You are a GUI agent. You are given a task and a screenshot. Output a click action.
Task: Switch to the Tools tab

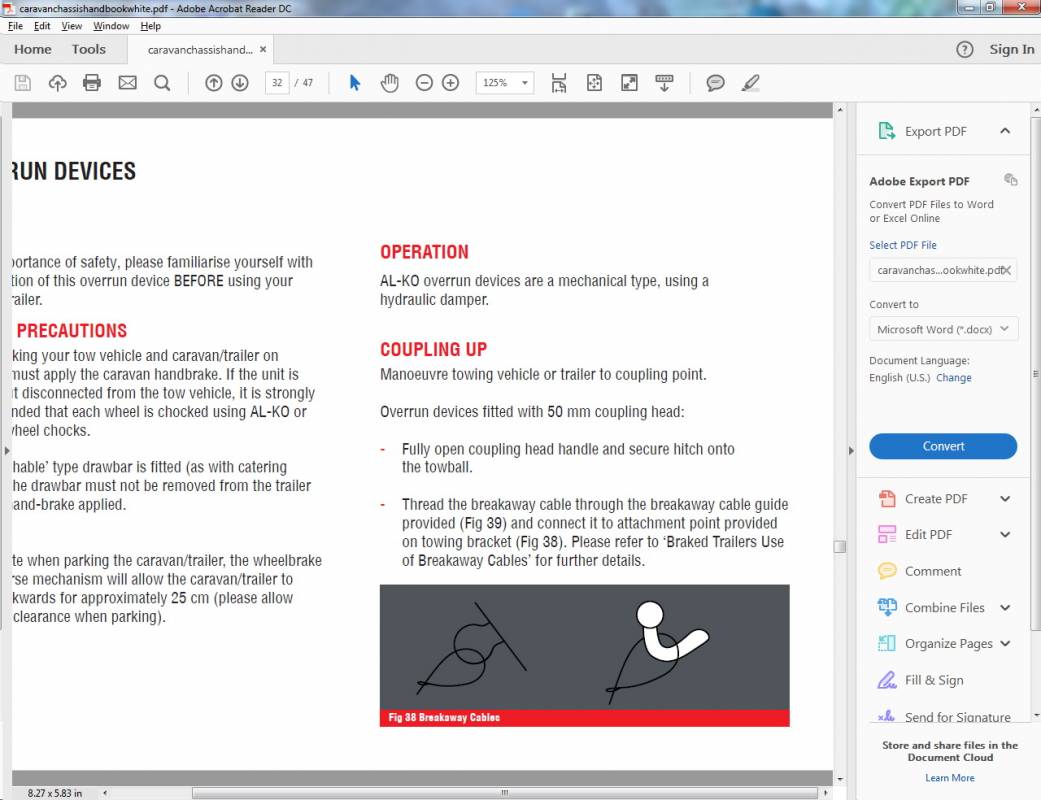click(88, 49)
